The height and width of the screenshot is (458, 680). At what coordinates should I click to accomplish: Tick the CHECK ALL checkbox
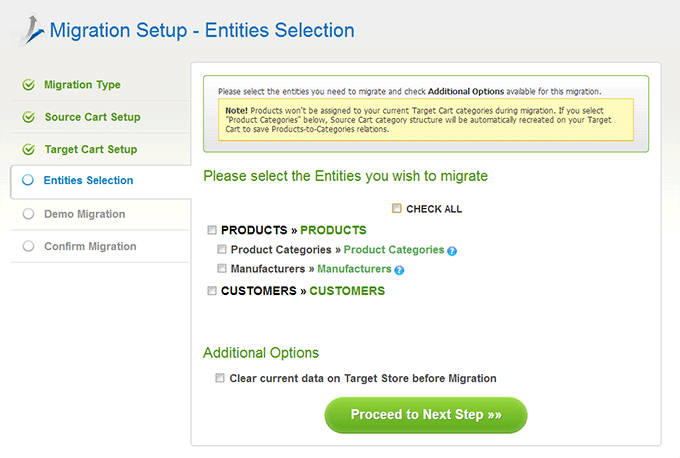click(396, 209)
